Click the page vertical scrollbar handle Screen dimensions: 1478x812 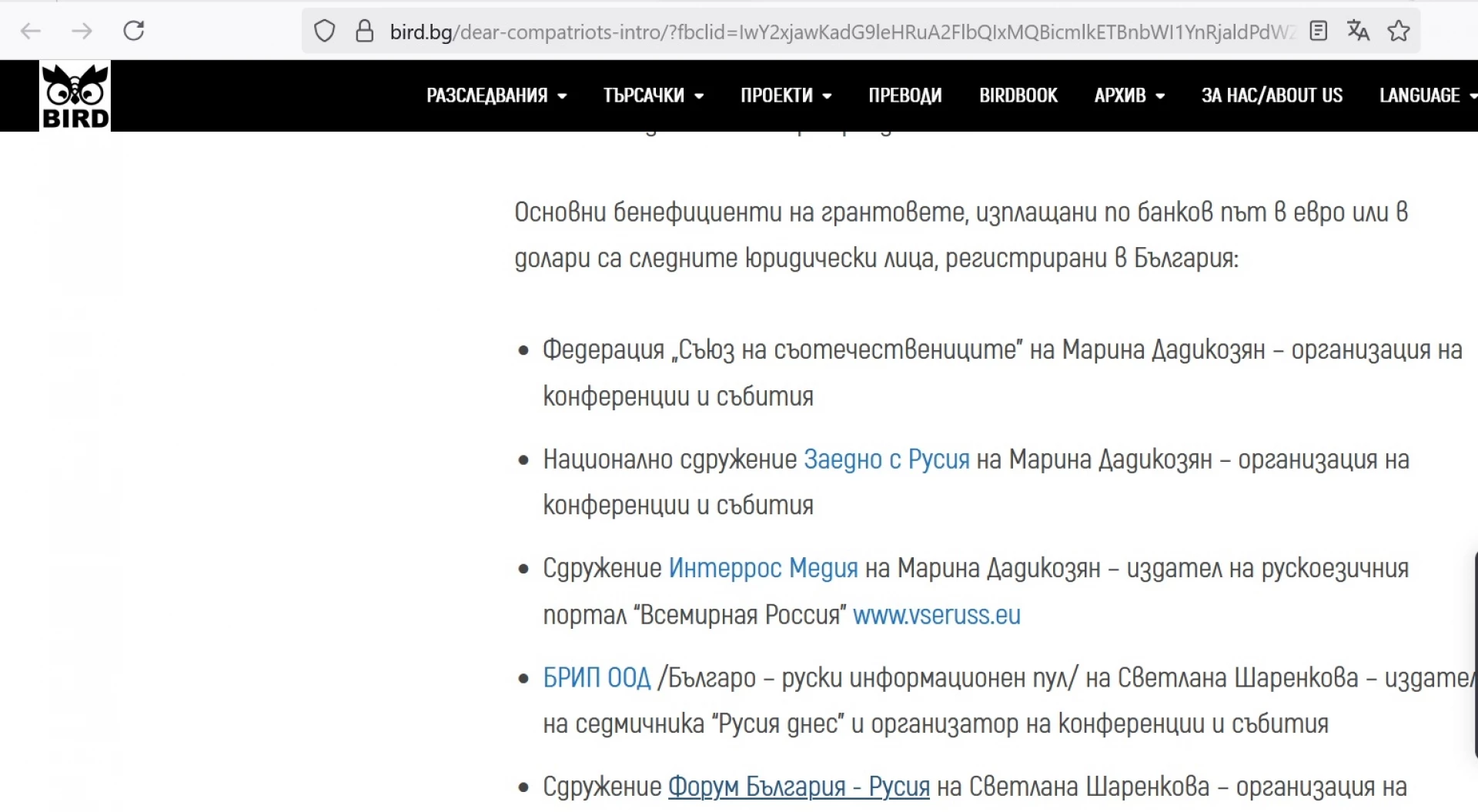[1475, 654]
